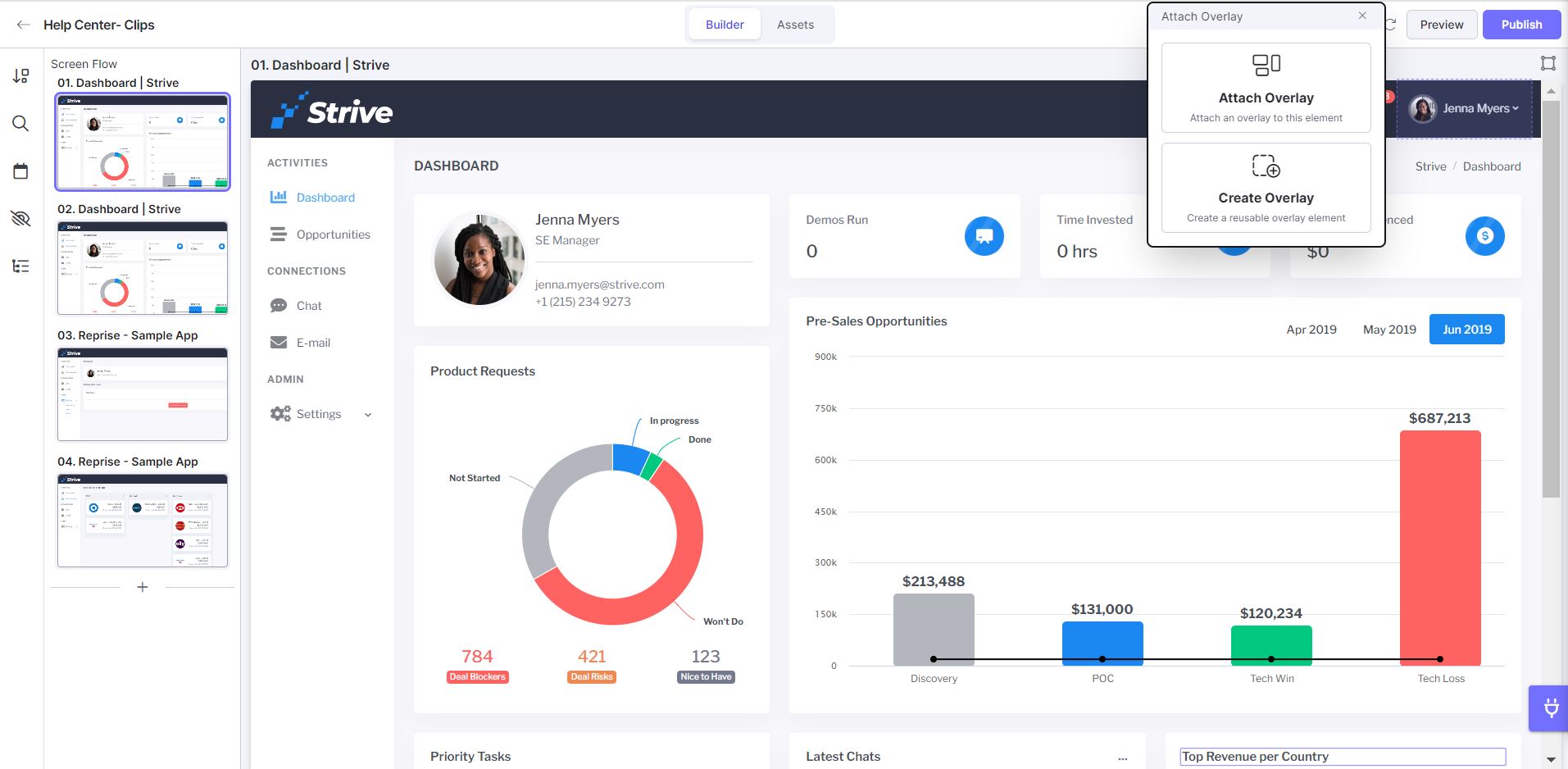Open the Latest Chats ellipsis menu
The height and width of the screenshot is (769, 1568).
tap(1122, 758)
